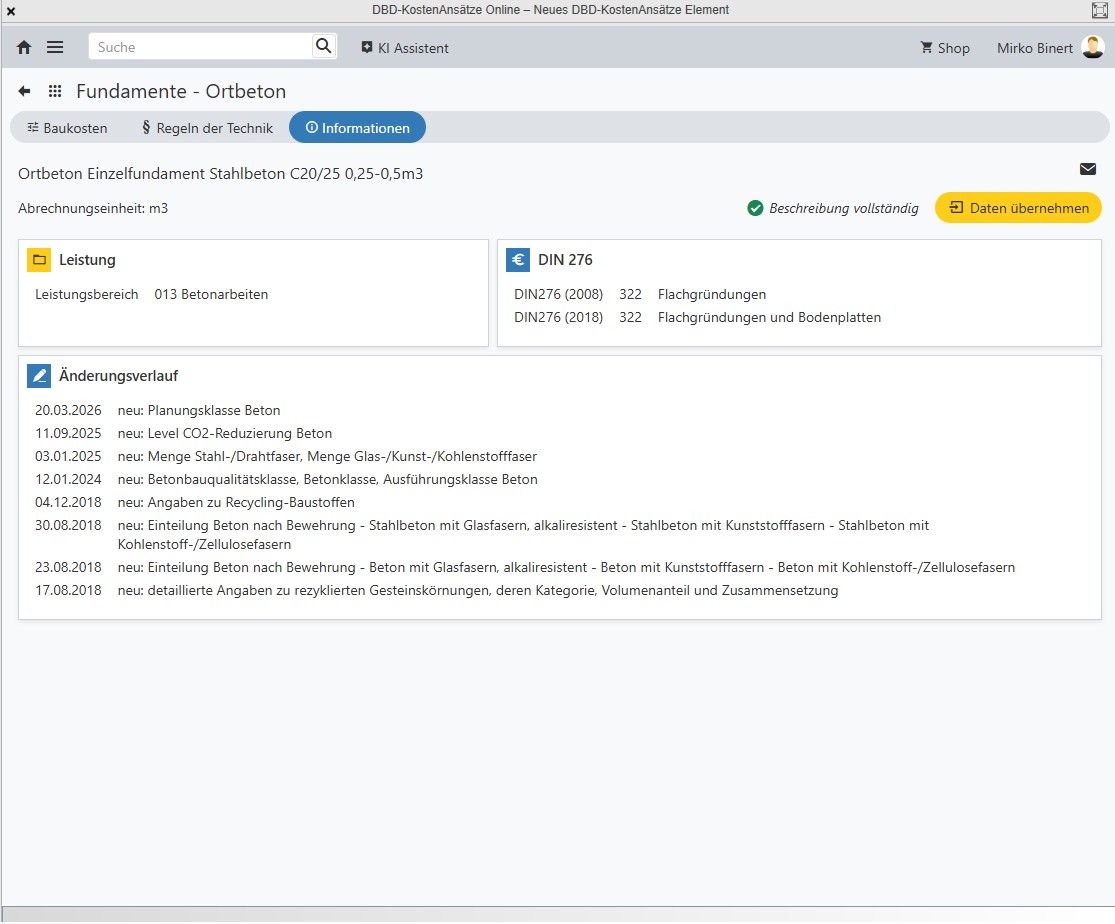Click the green Beschreibung vollständig checkmark
Screen dimensions: 1115x924
tap(755, 208)
